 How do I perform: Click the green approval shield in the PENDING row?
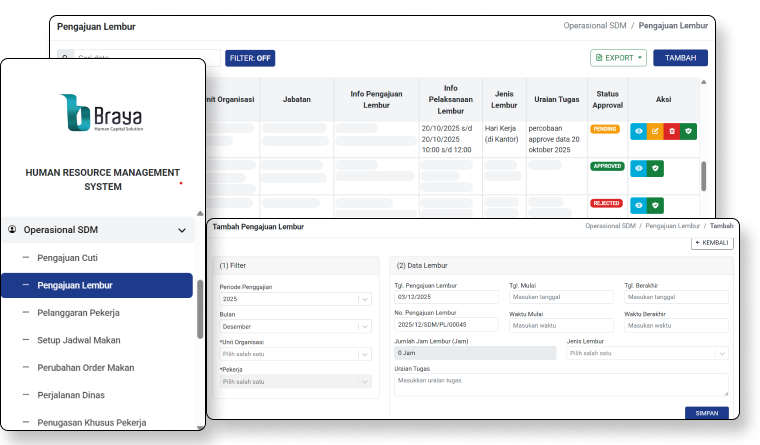(x=688, y=131)
